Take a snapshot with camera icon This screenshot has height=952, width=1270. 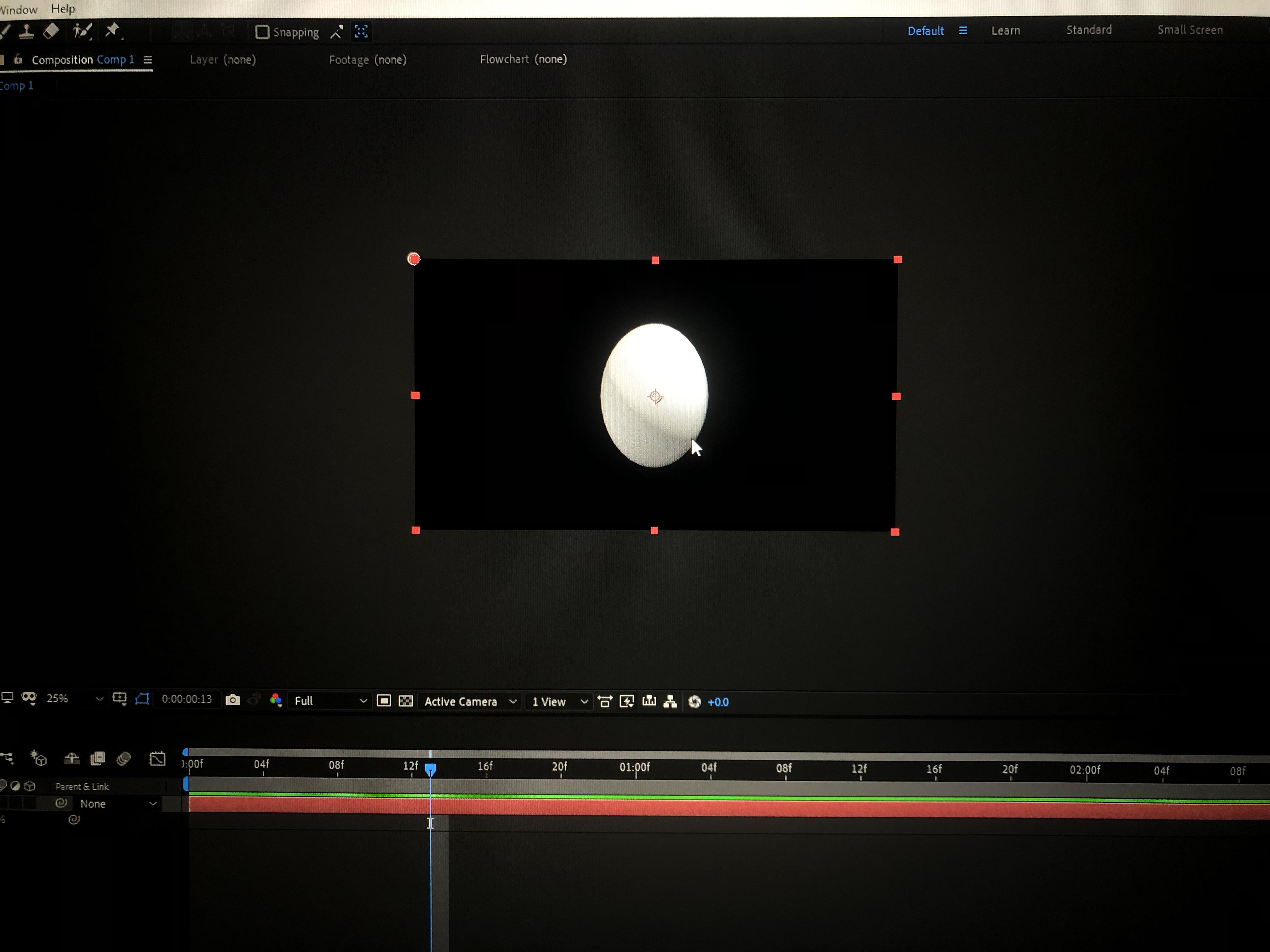[232, 700]
